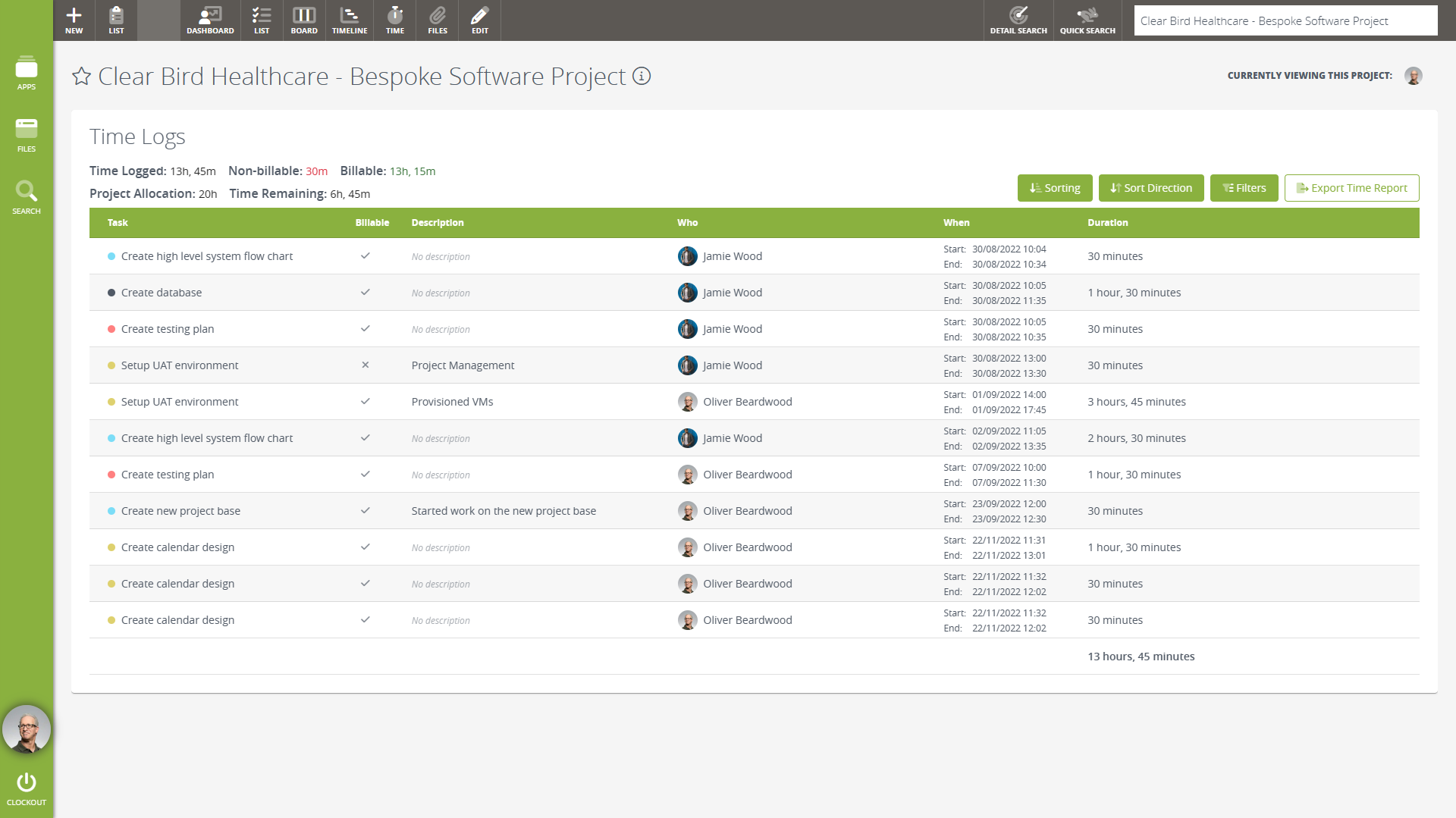Open the Create new project base task
Viewport: 1456px width, 818px height.
click(180, 511)
